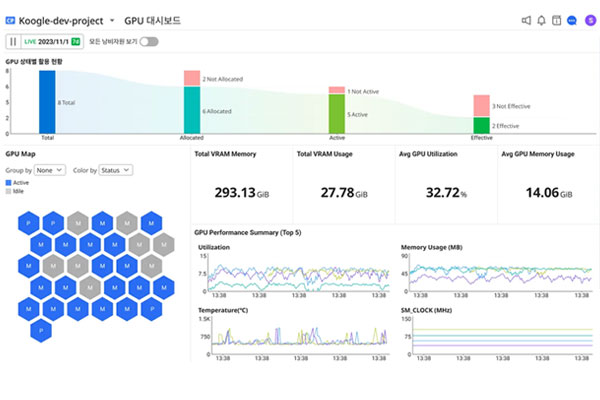Viewport: 600px width, 400px height.
Task: Open the purple user profile avatar
Action: pyautogui.click(x=588, y=20)
